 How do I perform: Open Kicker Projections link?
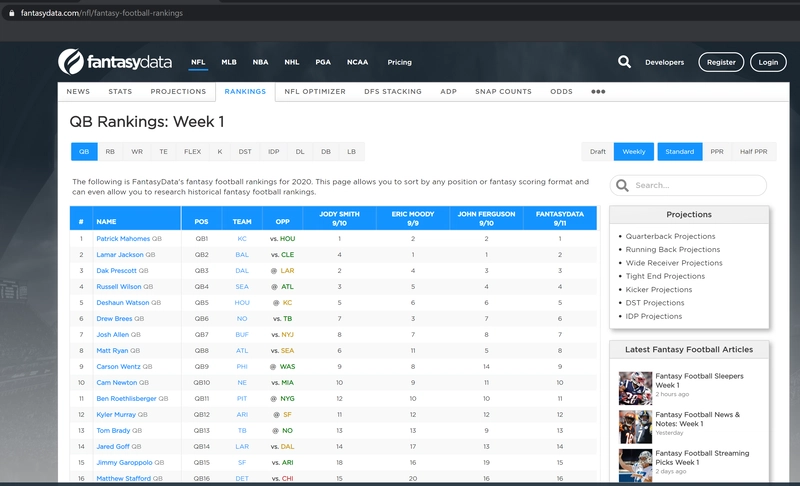[659, 289]
